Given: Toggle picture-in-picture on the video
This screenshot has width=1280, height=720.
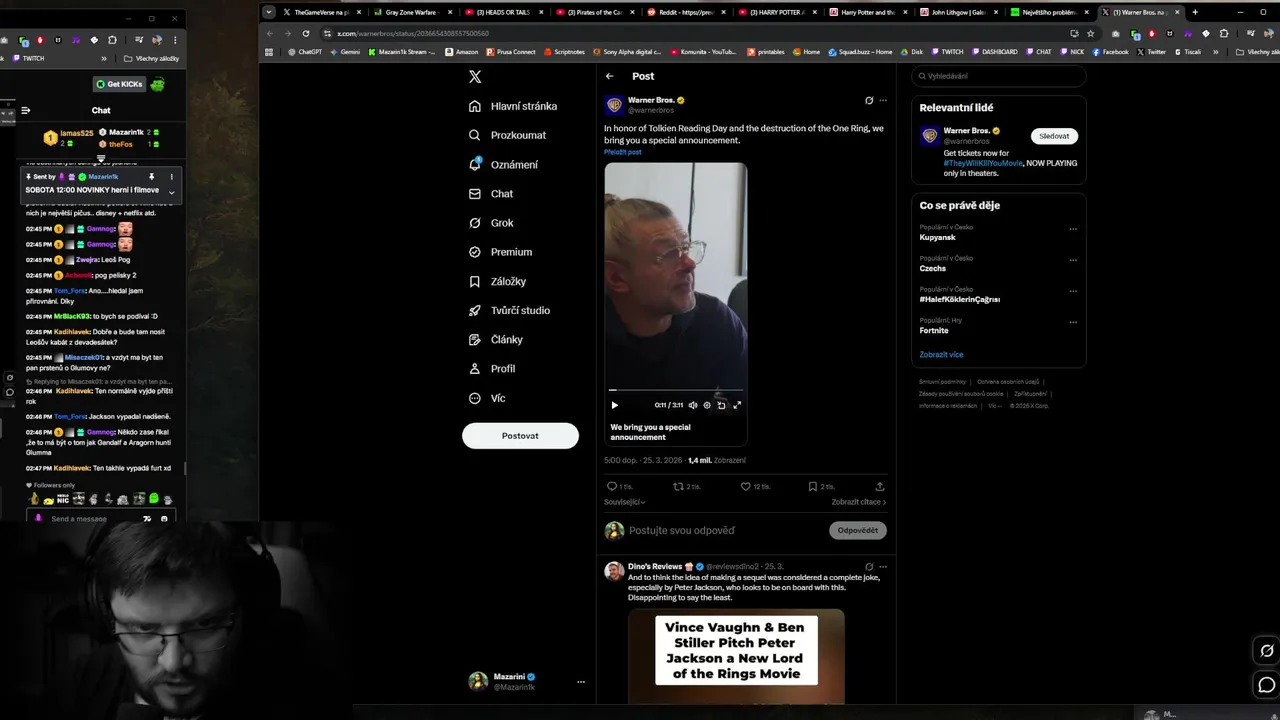Looking at the screenshot, I should [x=722, y=405].
